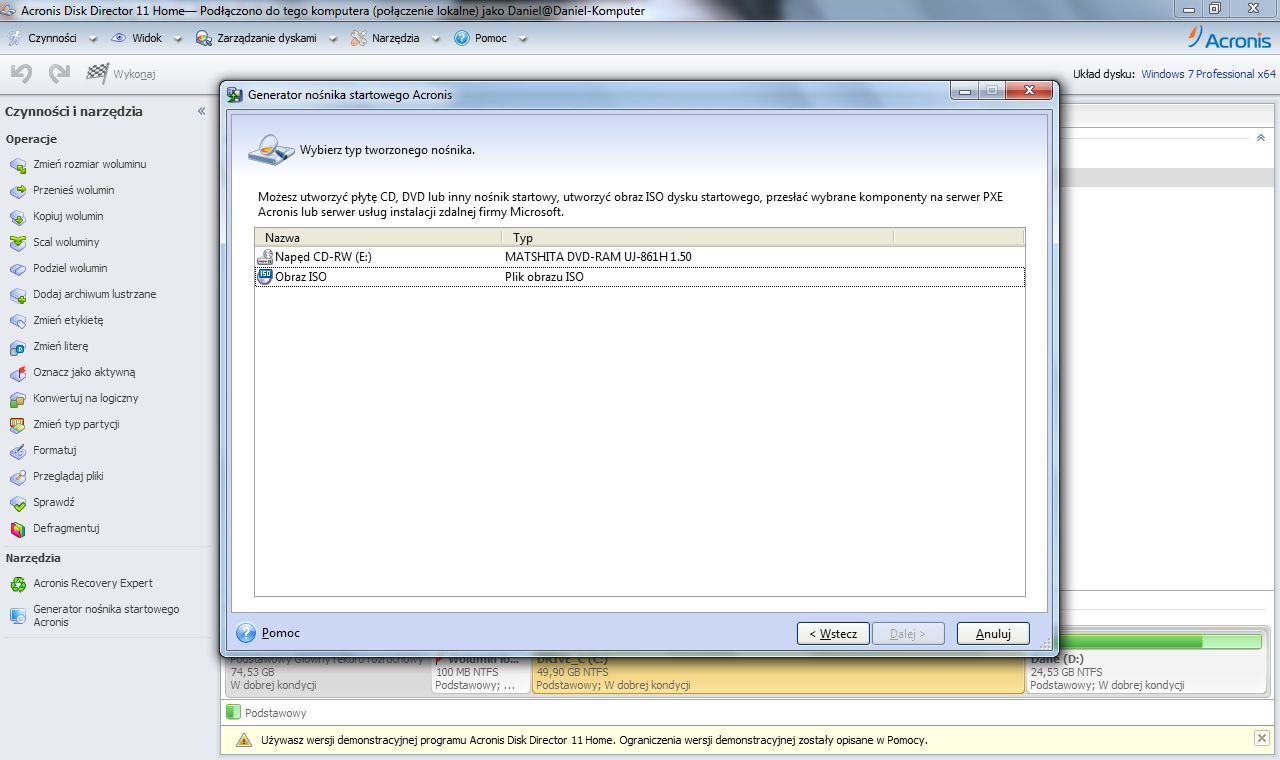The width and height of the screenshot is (1280, 760).
Task: Open the Widok menu
Action: (x=147, y=38)
